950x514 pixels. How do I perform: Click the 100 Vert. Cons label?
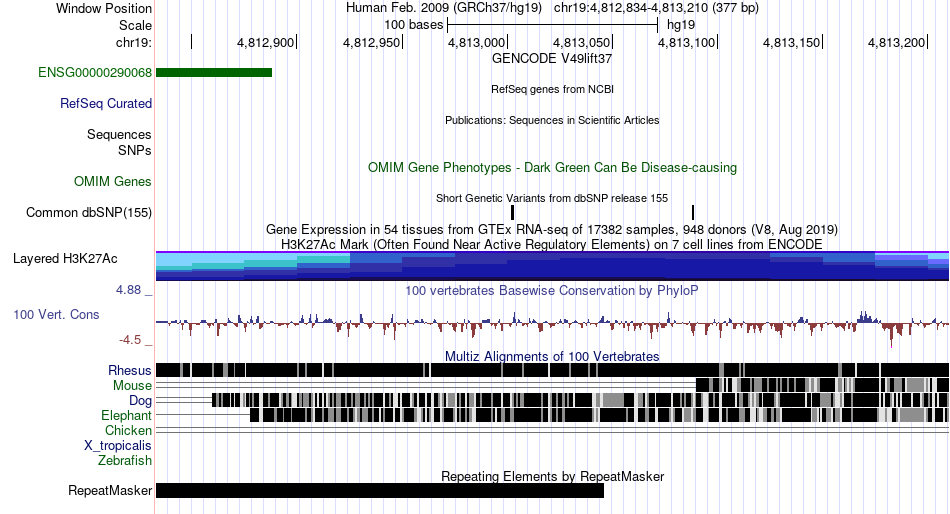[x=56, y=315]
